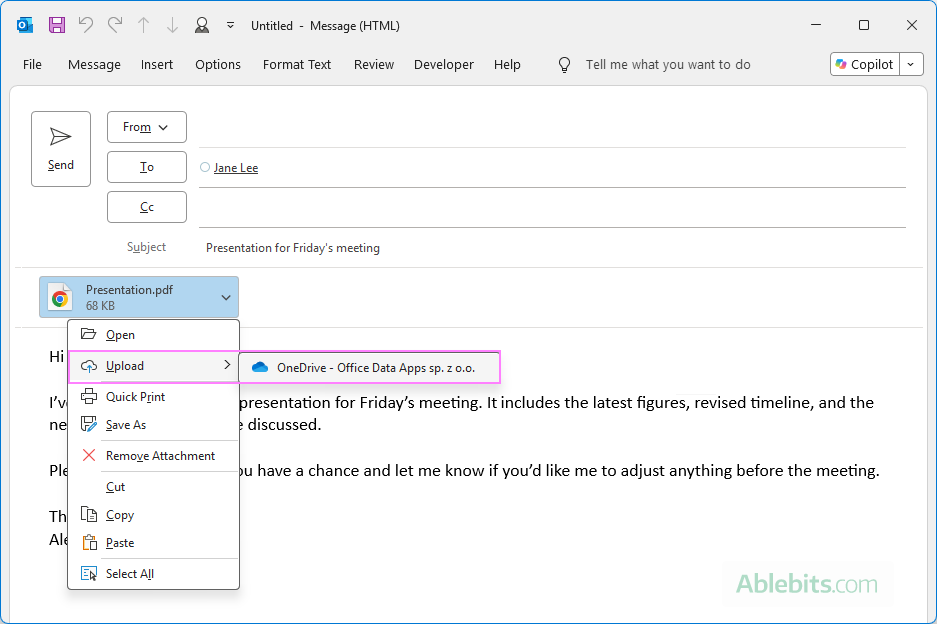Click the lightbulb Tell me icon

click(x=564, y=65)
